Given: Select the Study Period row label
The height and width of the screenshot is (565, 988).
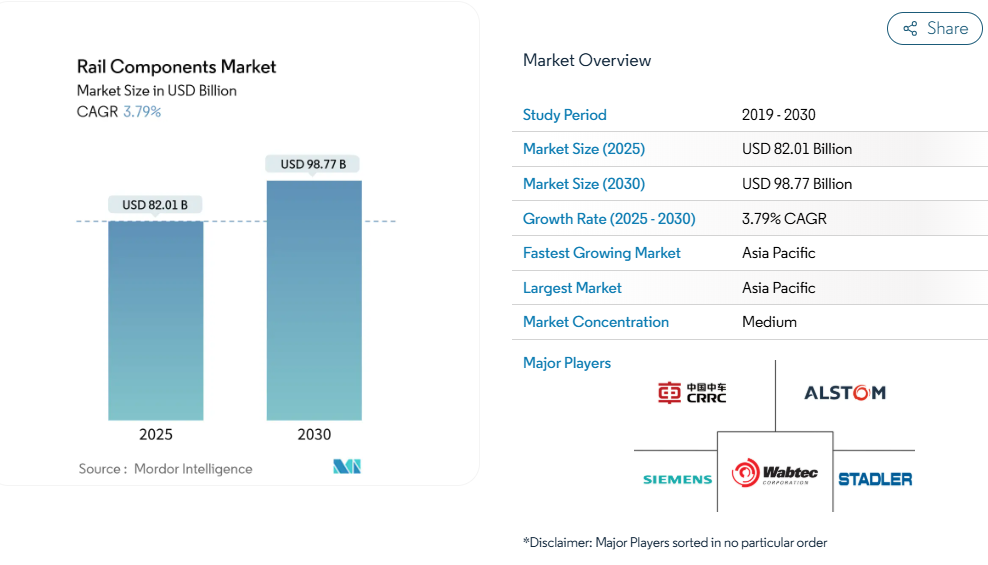Looking at the screenshot, I should point(564,115).
